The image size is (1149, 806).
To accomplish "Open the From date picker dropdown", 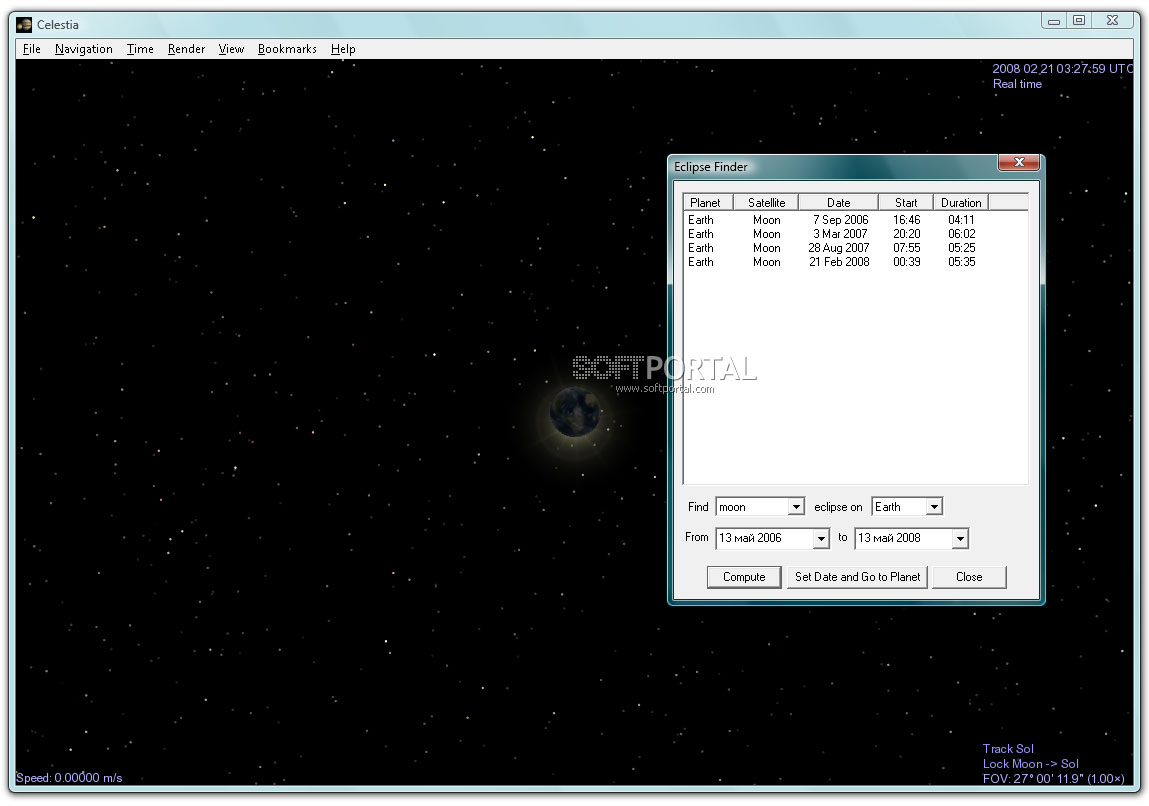I will click(821, 539).
